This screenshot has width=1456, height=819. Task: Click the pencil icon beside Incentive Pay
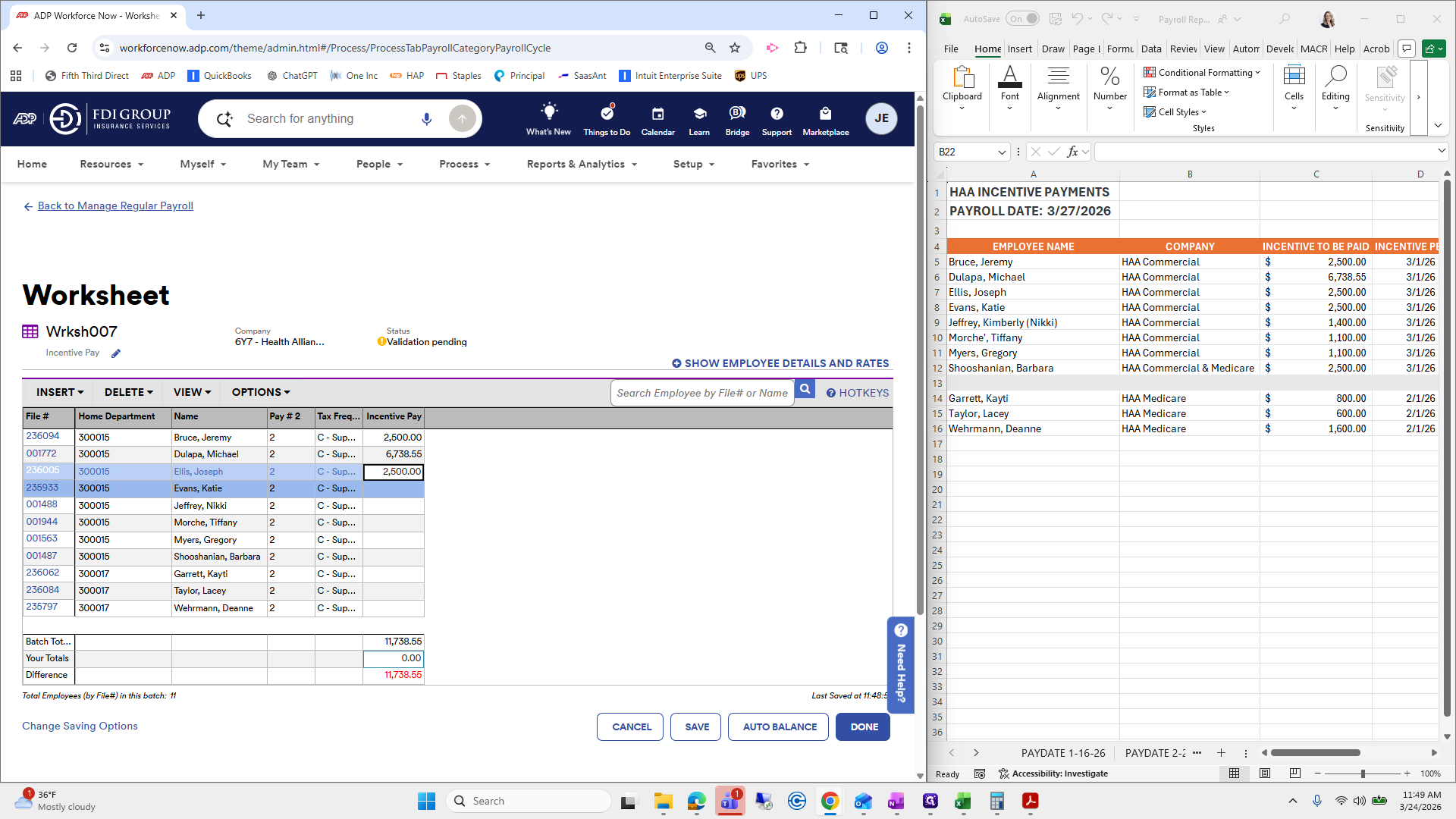[116, 353]
